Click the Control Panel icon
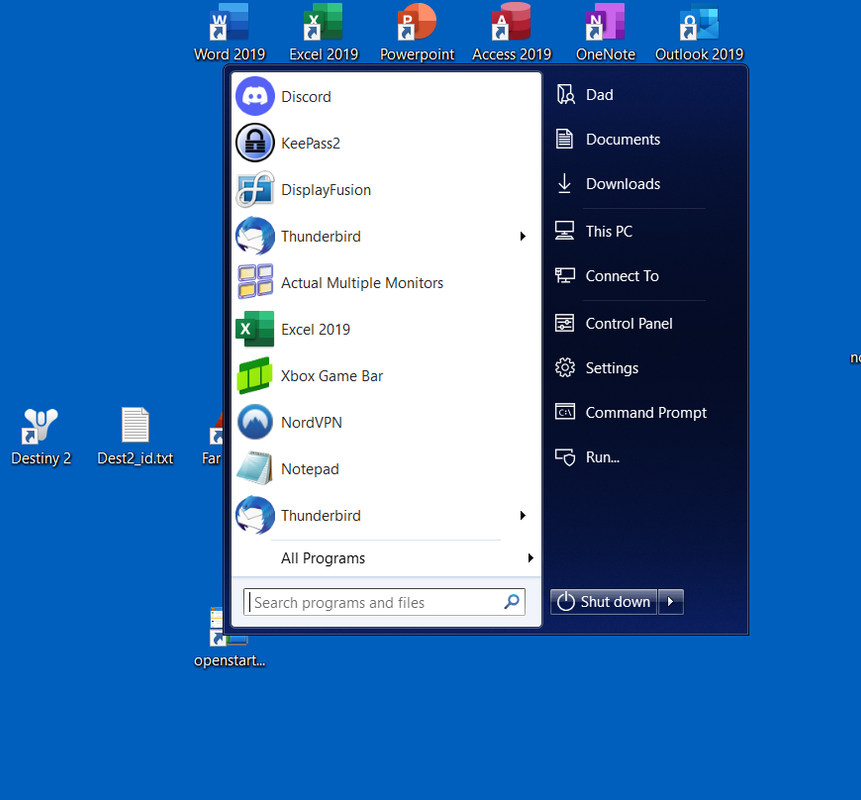 point(564,323)
